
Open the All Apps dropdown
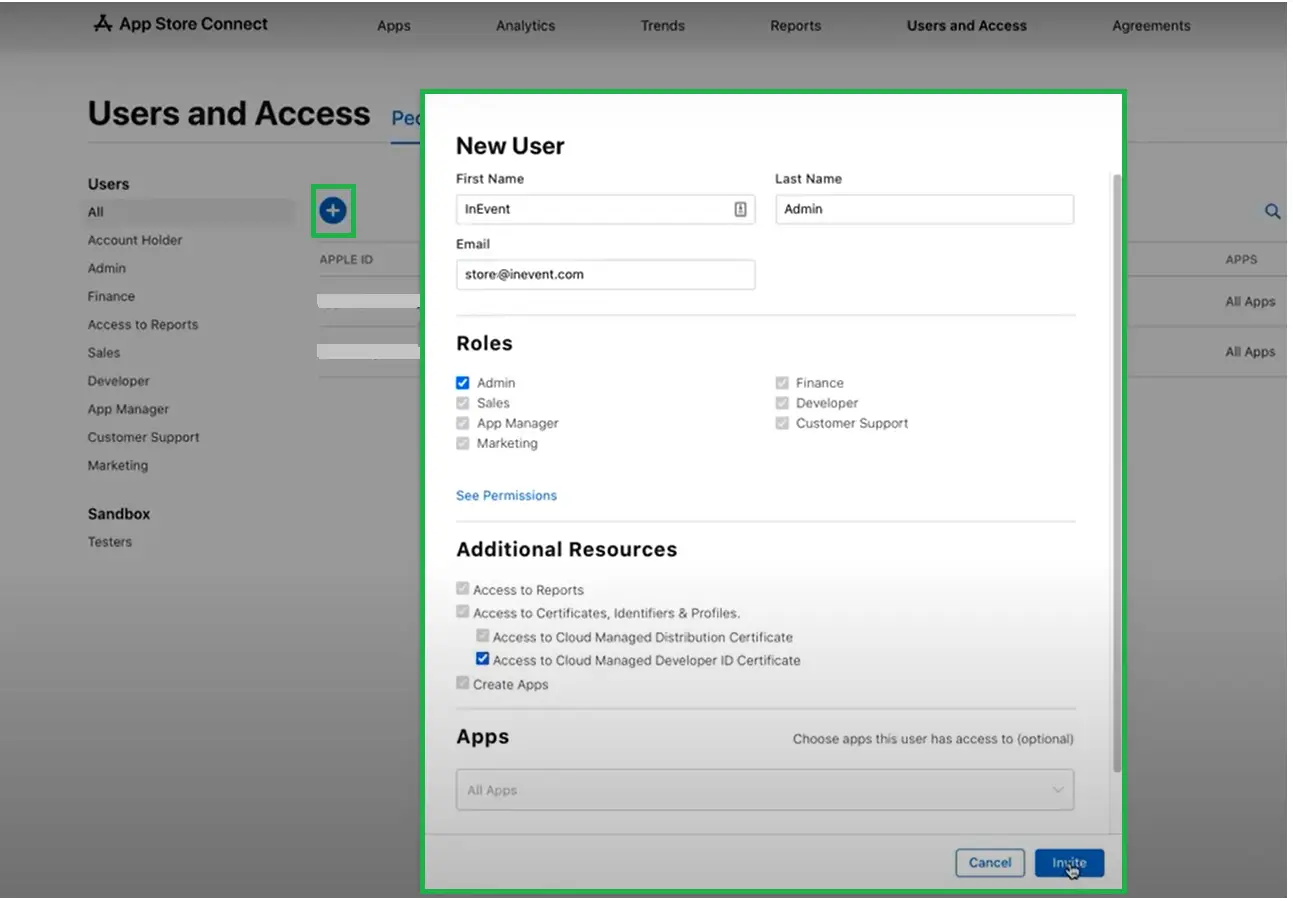(x=765, y=790)
